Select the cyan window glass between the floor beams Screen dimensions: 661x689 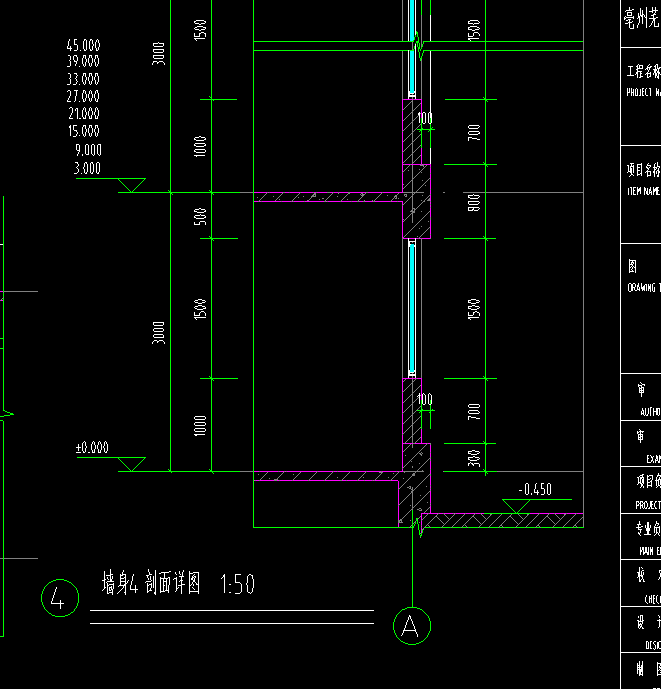coord(412,308)
